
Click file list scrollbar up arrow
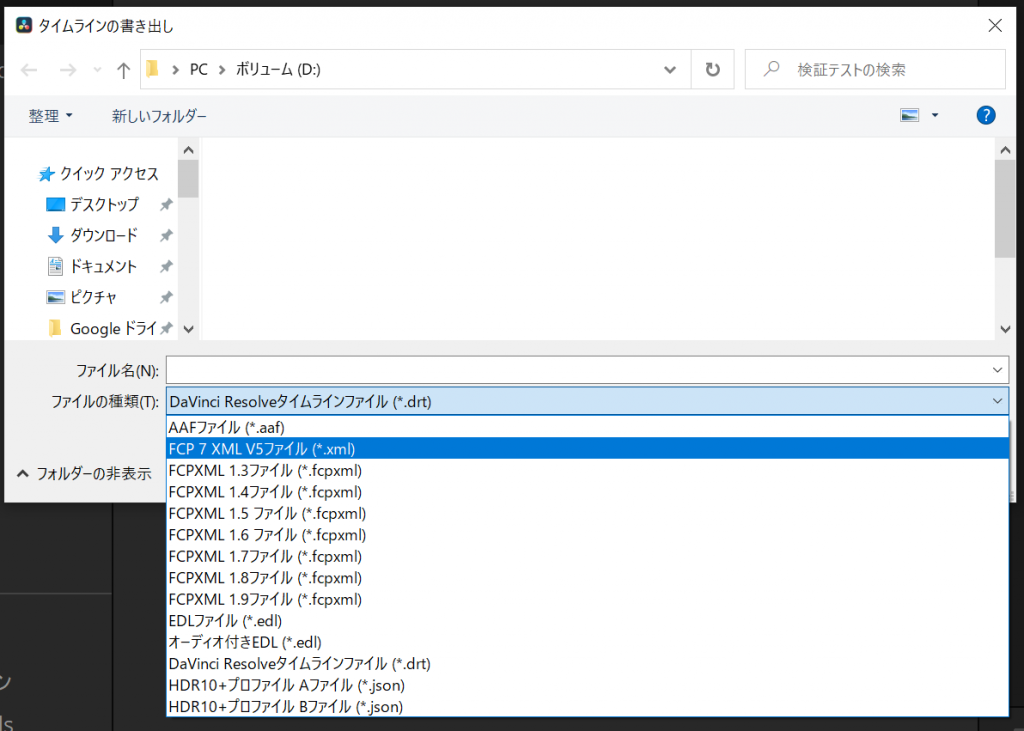1005,150
